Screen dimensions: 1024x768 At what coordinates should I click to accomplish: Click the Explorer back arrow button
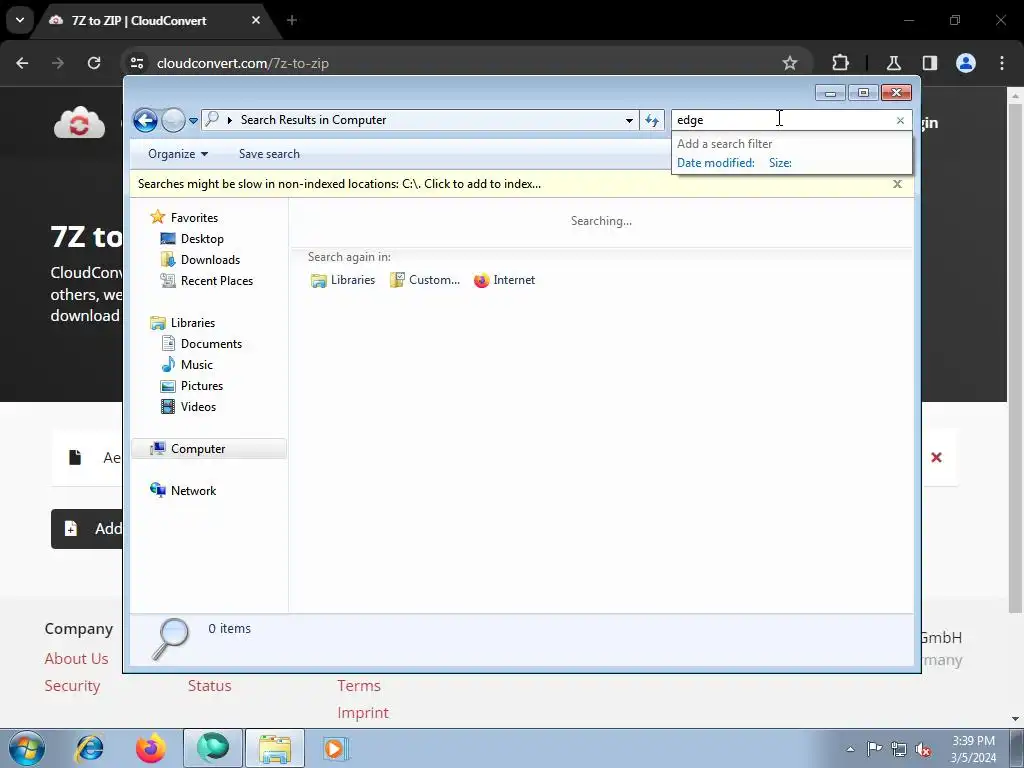click(x=145, y=120)
